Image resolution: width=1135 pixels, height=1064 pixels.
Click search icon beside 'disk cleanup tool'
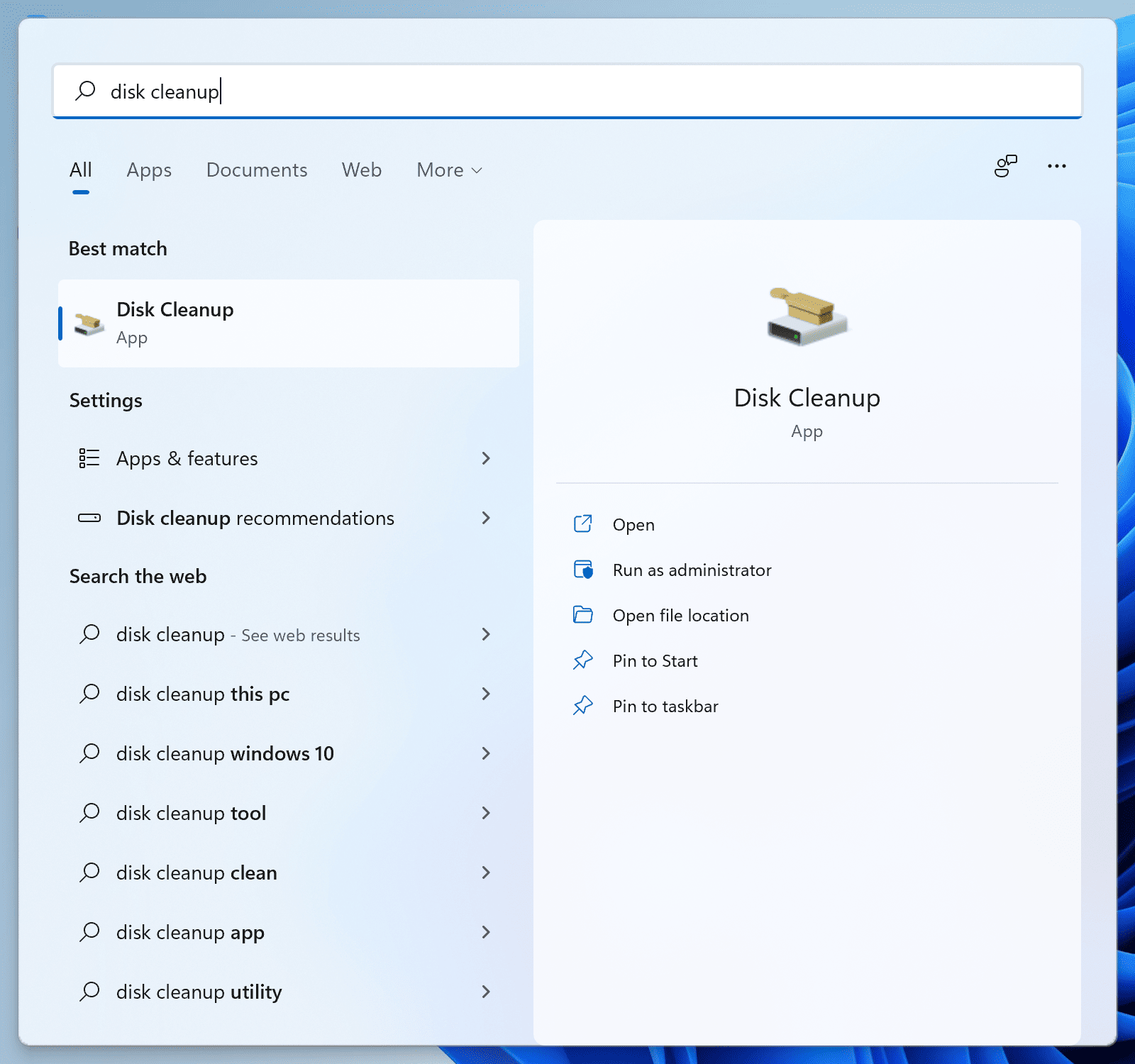pos(89,813)
